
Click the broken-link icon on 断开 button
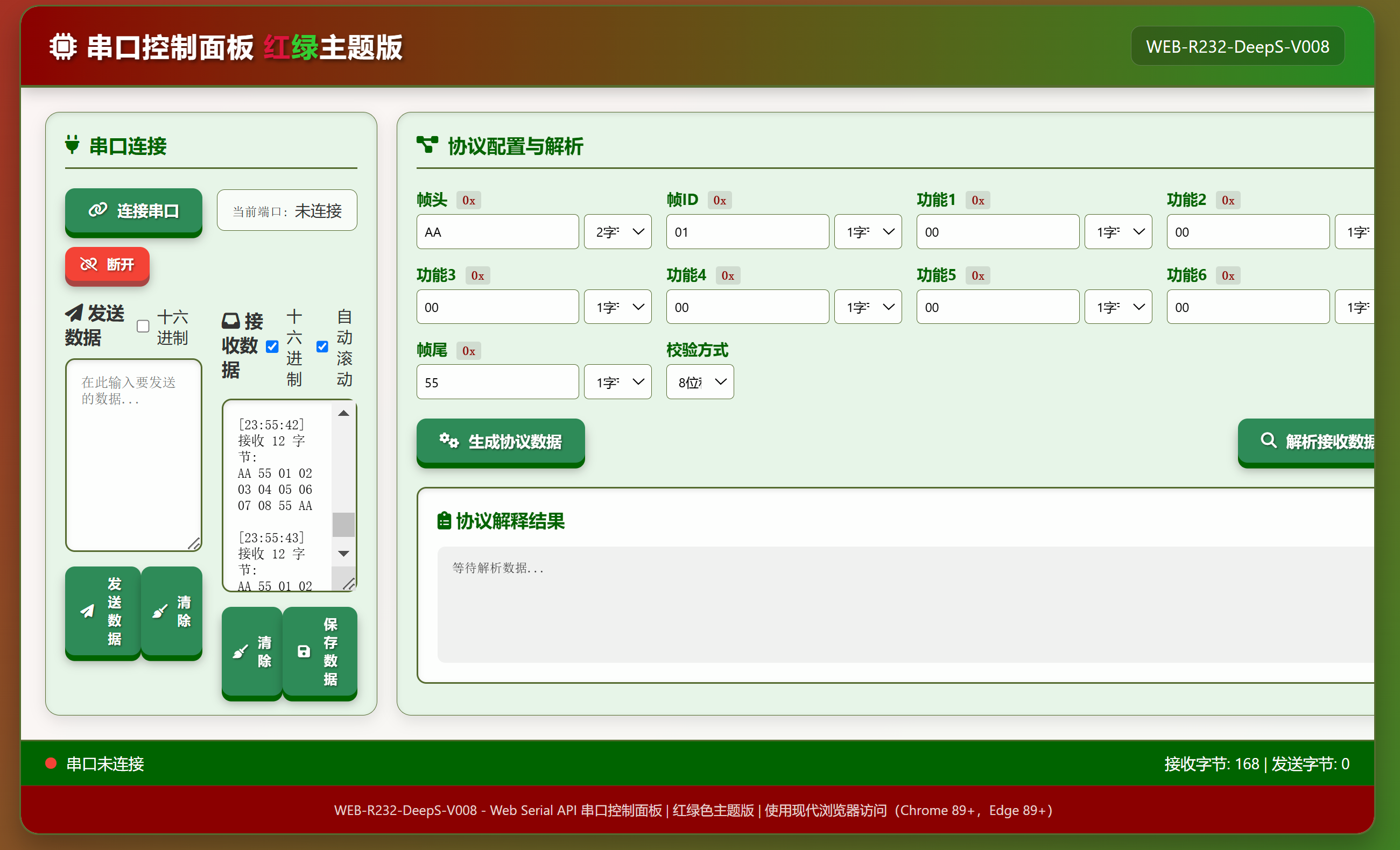(89, 264)
